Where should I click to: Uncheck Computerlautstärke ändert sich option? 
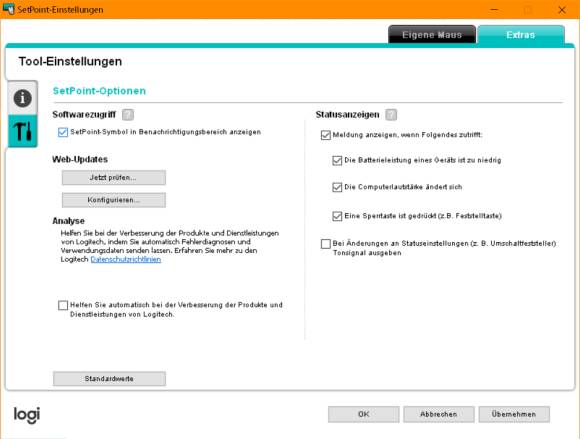click(337, 187)
